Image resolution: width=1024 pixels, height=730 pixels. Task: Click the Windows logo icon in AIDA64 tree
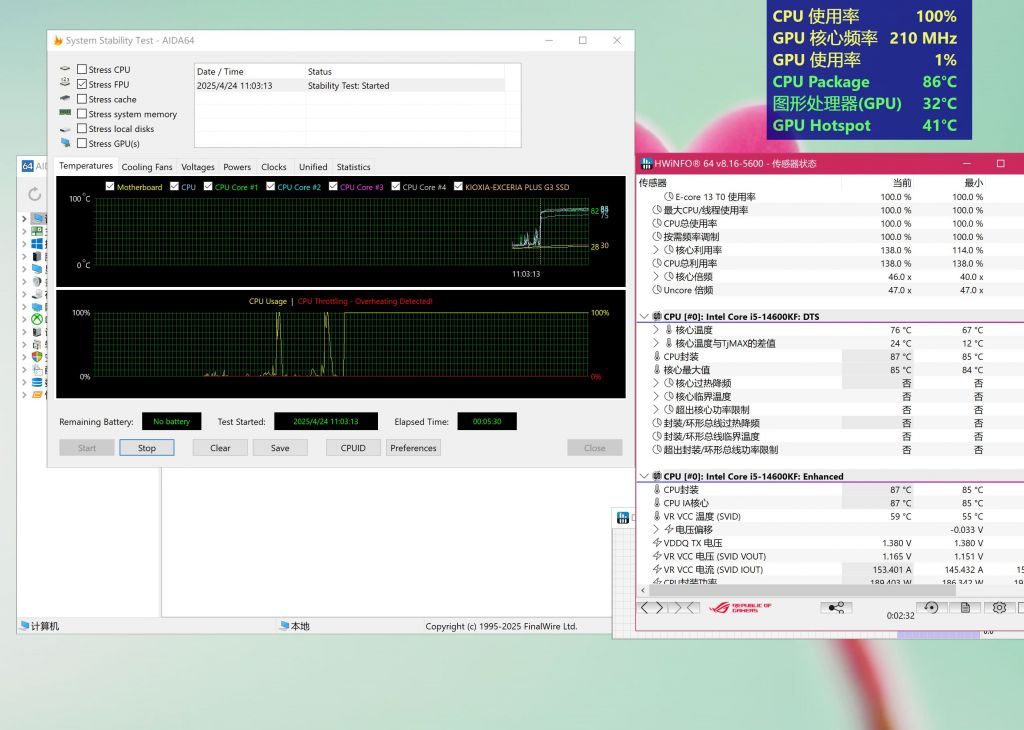[37, 243]
